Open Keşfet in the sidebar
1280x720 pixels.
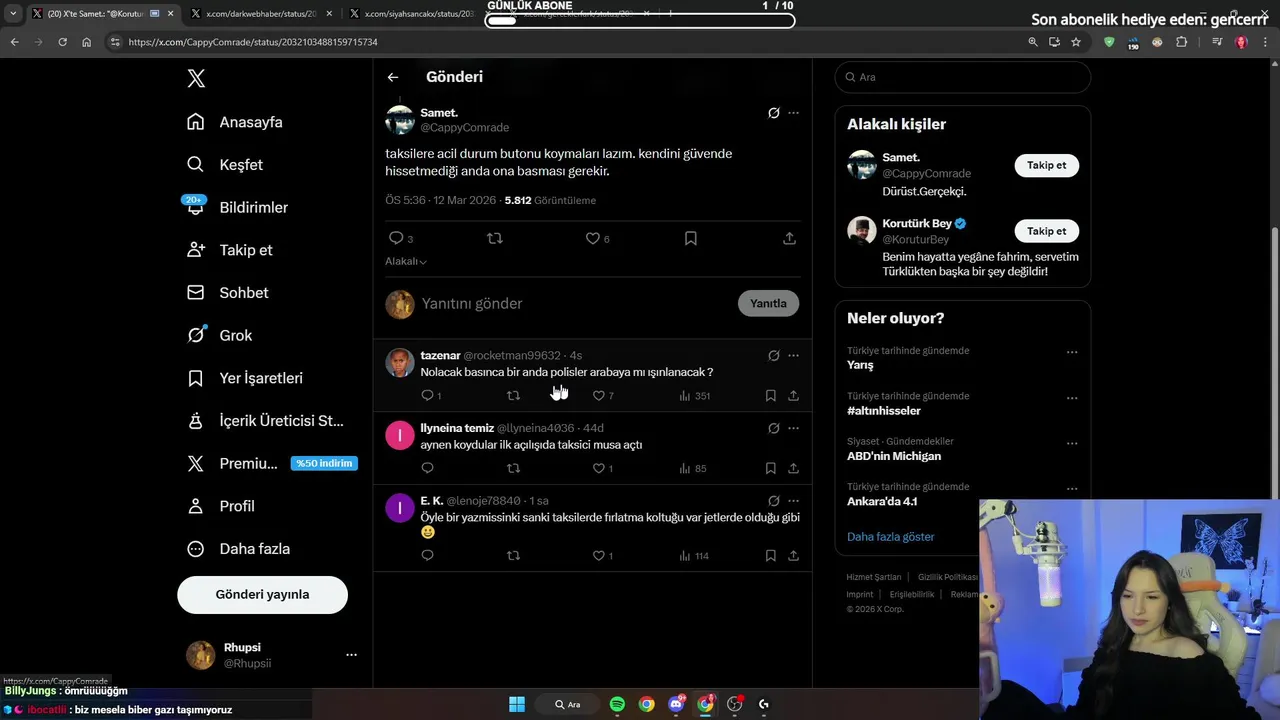tap(225, 165)
